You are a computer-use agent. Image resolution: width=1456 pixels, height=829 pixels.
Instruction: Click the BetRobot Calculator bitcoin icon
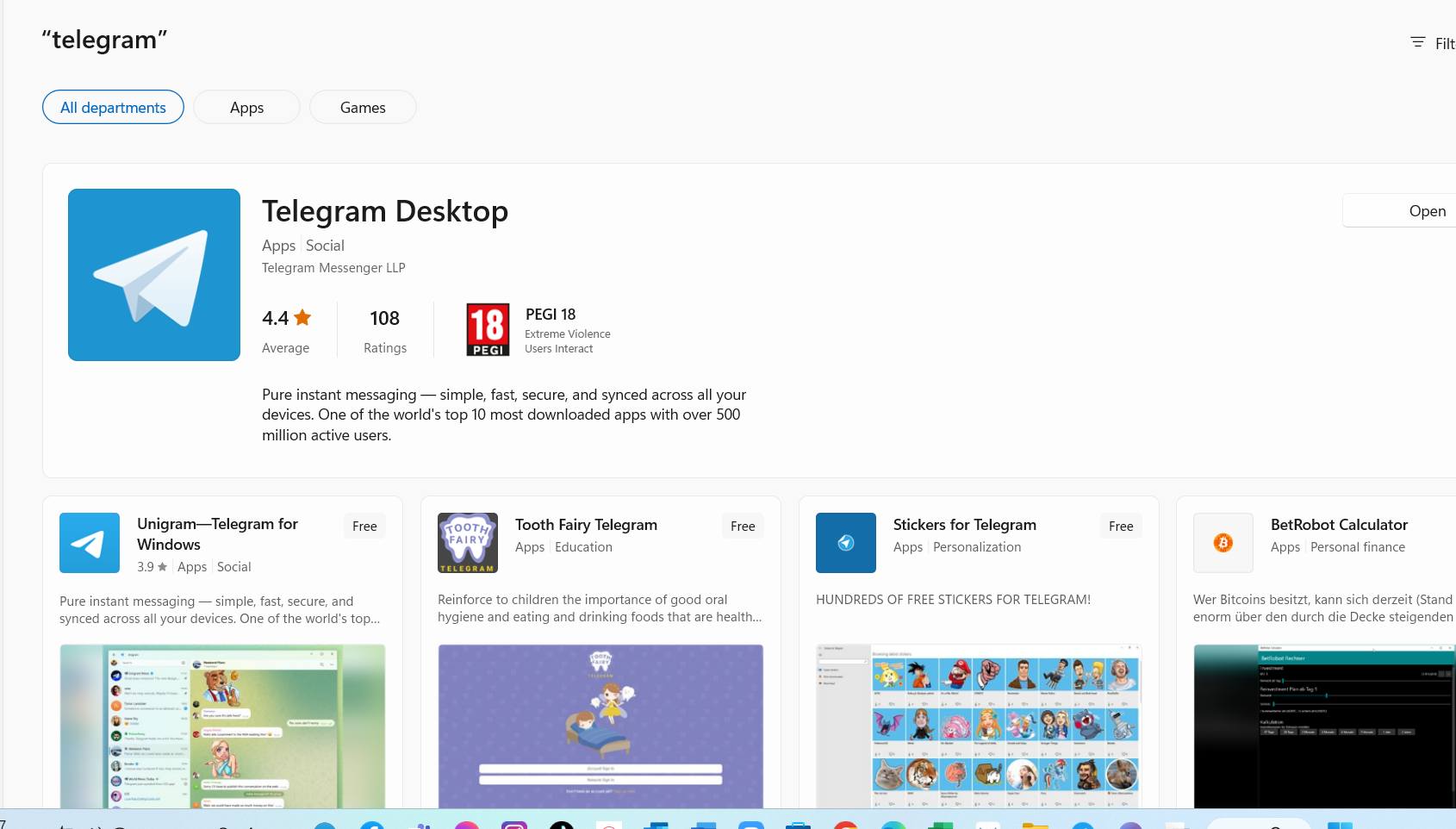pos(1223,543)
